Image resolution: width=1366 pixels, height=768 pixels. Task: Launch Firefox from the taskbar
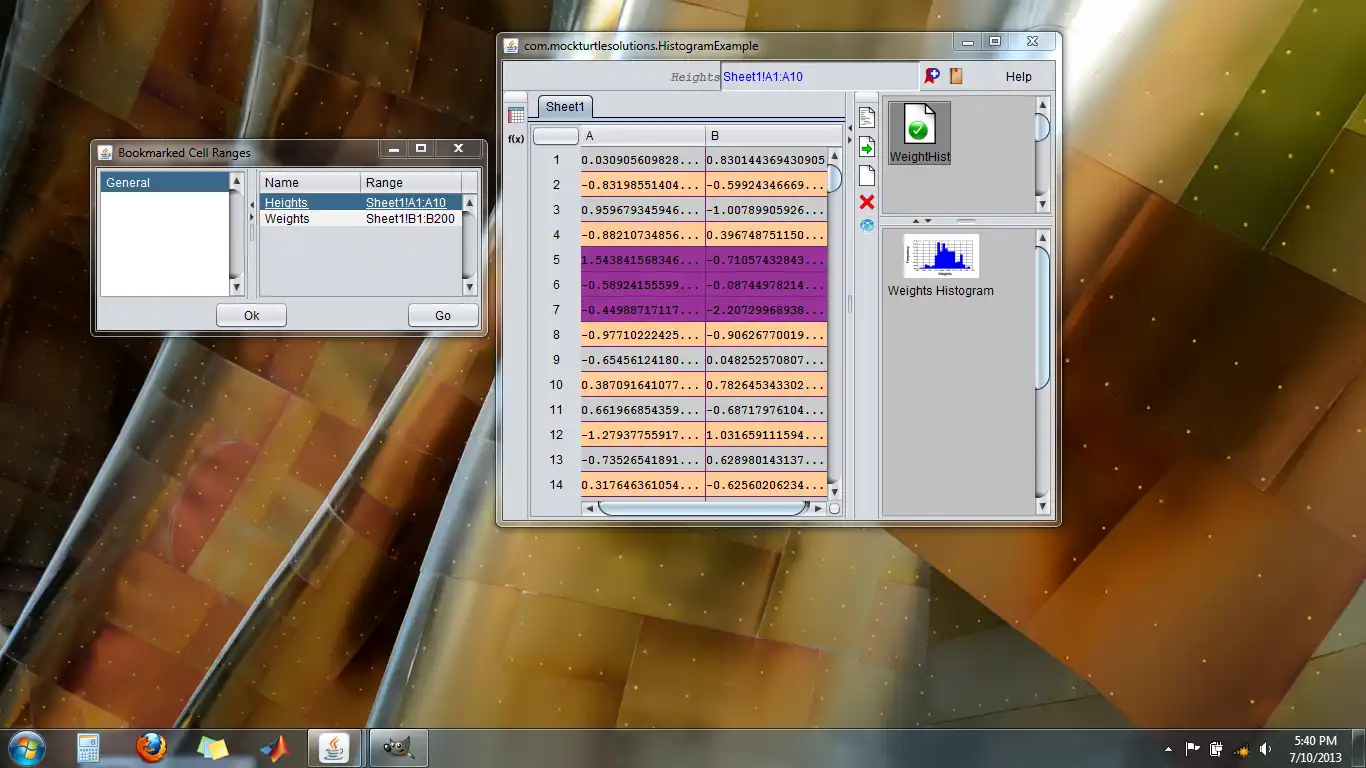tap(151, 748)
